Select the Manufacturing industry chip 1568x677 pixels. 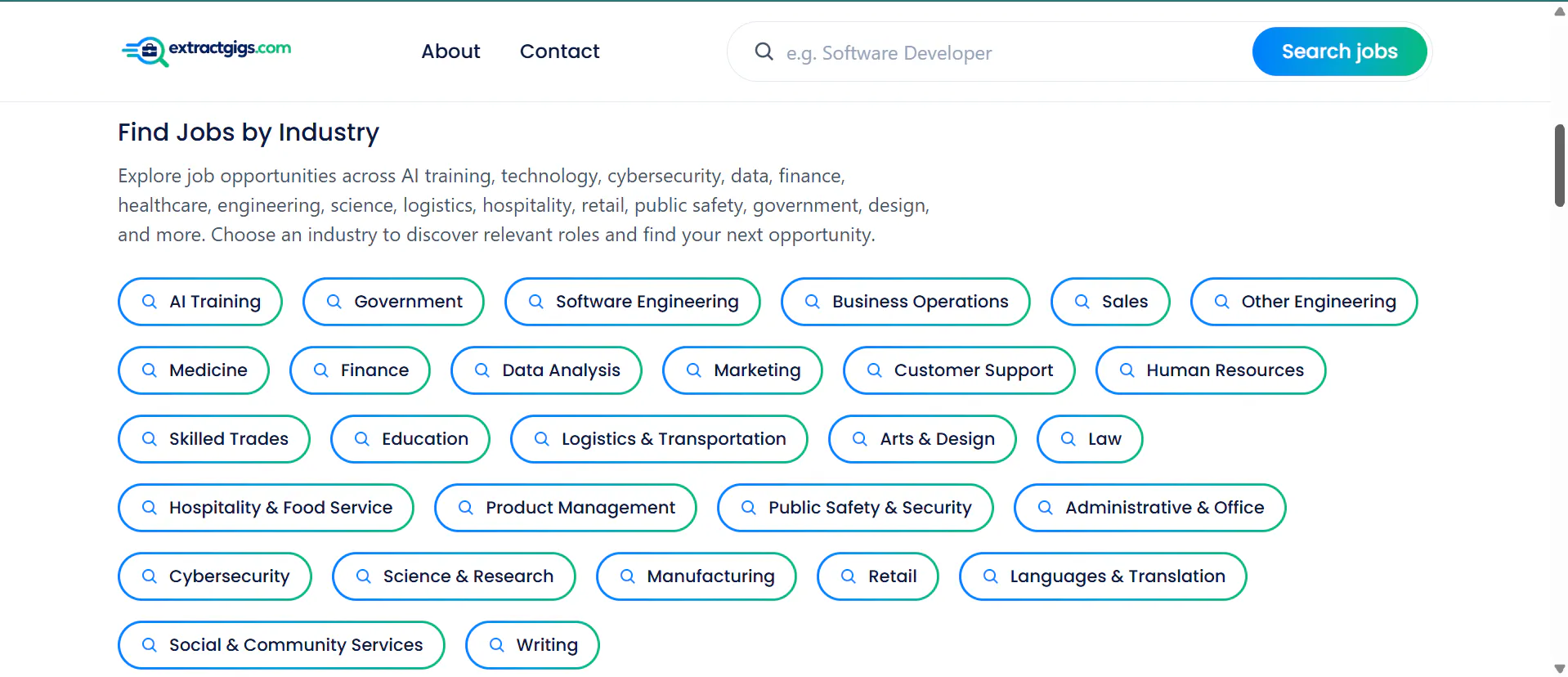(697, 576)
